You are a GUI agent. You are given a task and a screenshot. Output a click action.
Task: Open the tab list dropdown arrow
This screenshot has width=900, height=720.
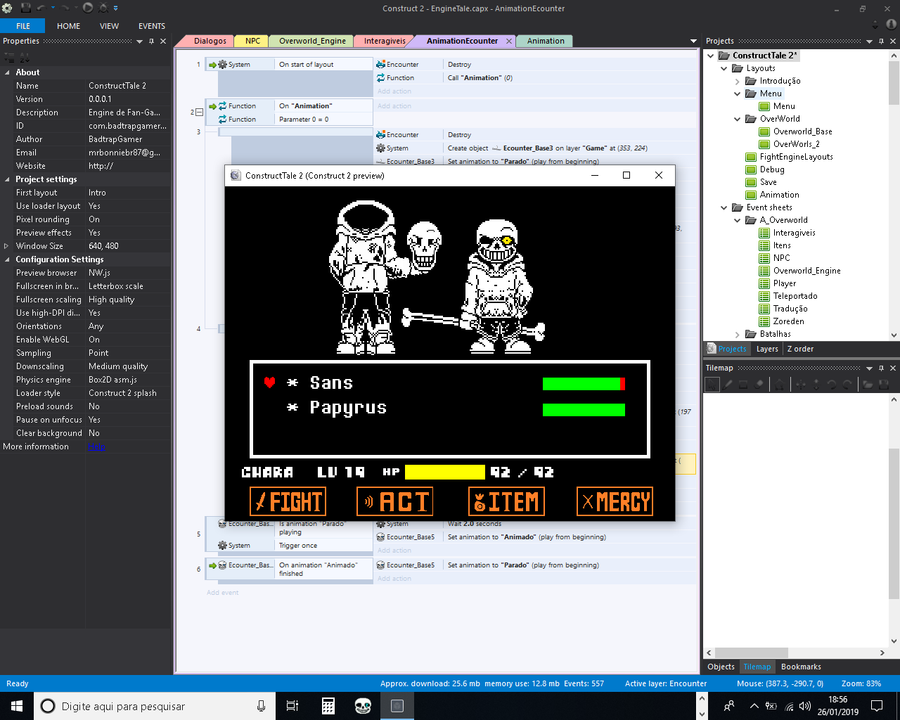[693, 41]
